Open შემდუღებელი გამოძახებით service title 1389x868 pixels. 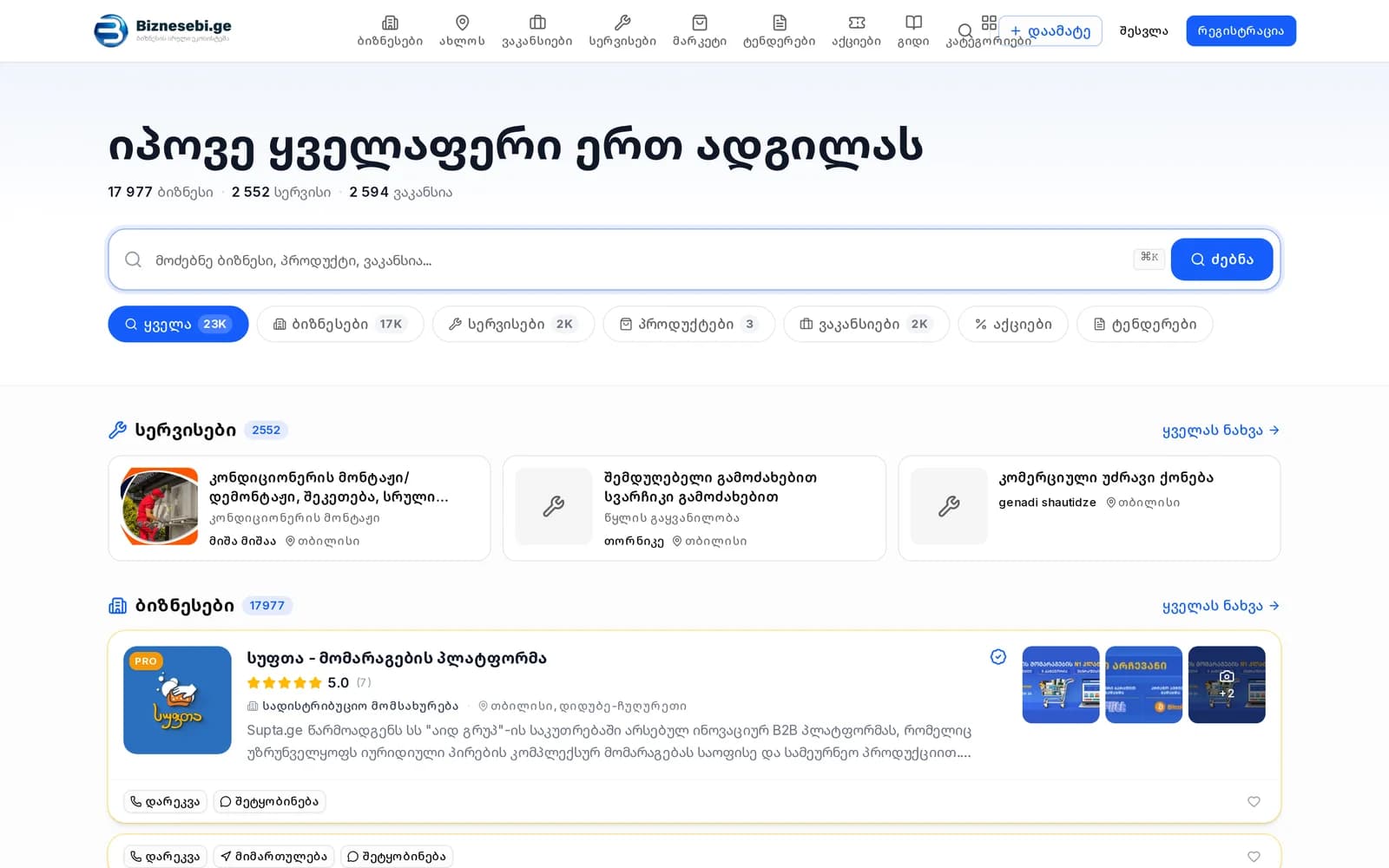tap(710, 487)
